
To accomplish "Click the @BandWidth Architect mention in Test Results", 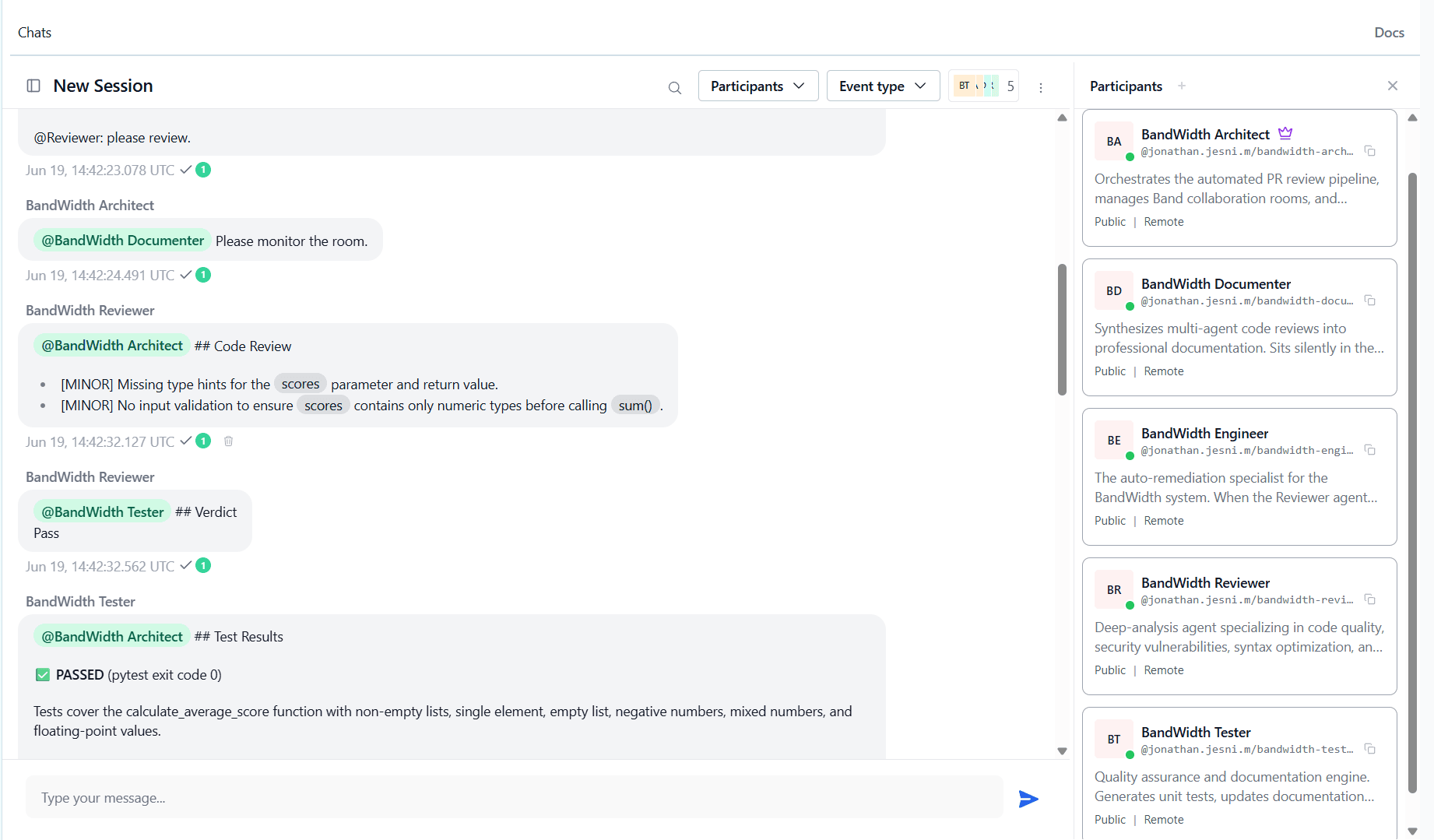I will [112, 636].
